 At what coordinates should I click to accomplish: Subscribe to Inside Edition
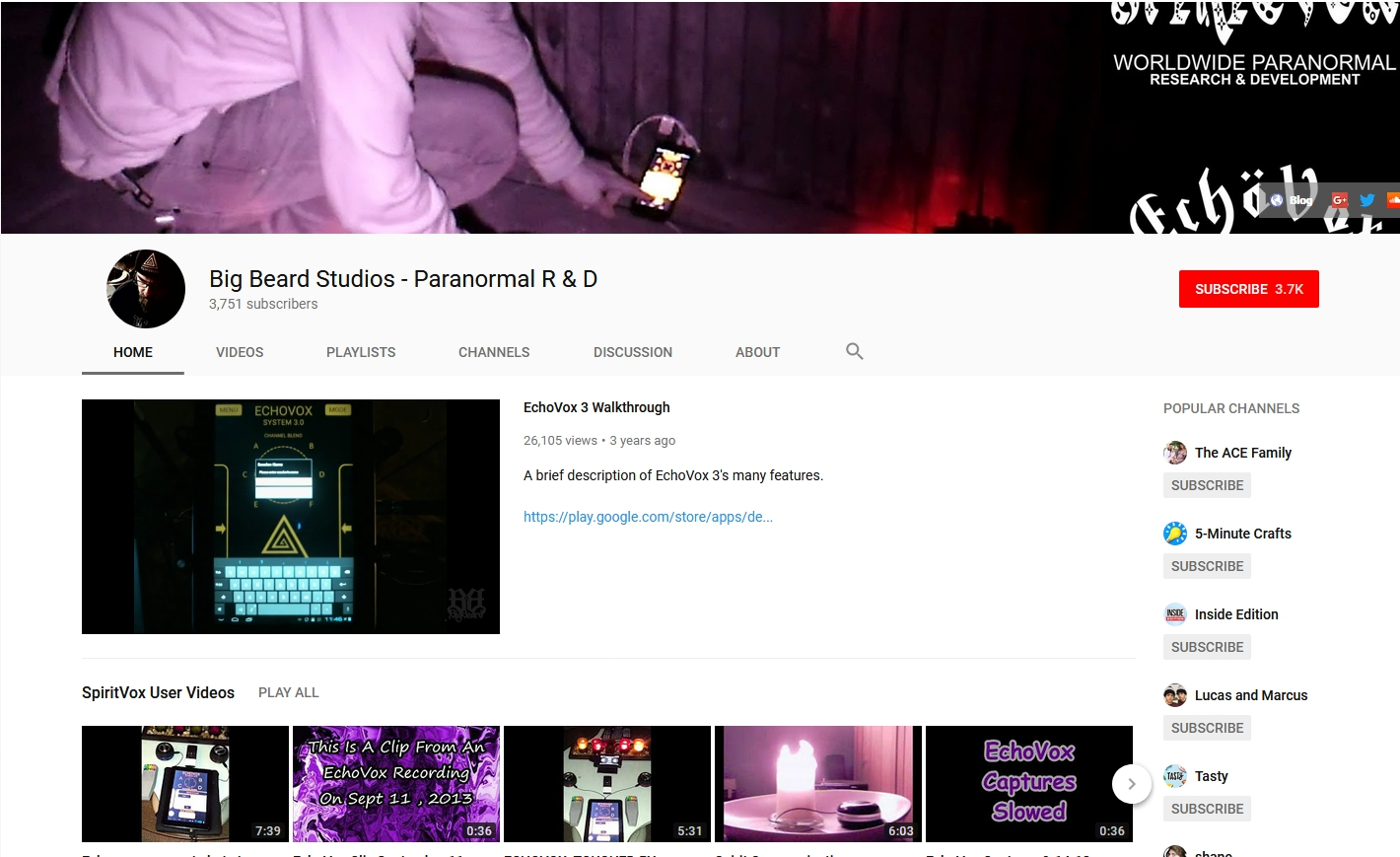[1207, 647]
